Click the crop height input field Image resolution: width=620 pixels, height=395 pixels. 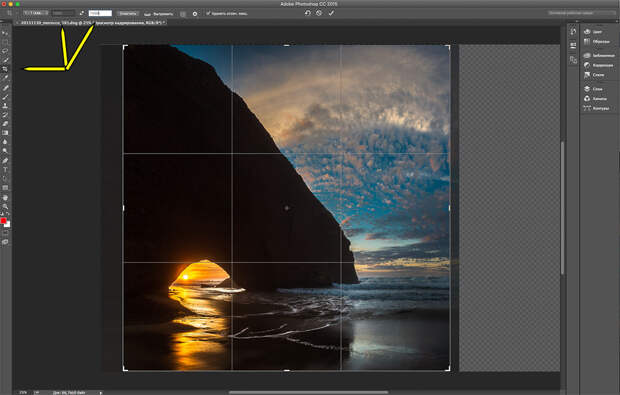100,13
